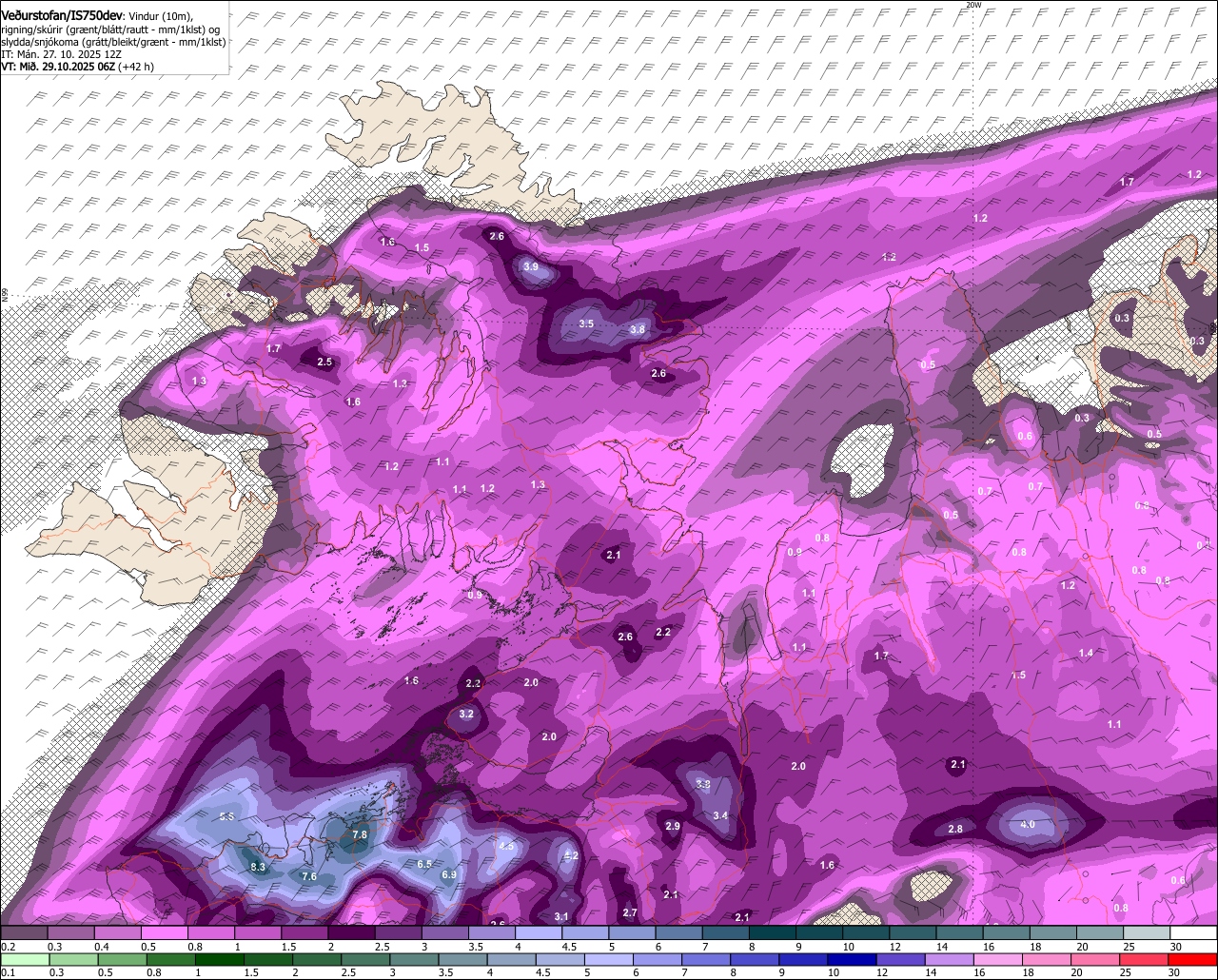The width and height of the screenshot is (1218, 980).
Task: Click the 4.0 precipitation value on the map
Action: click(x=1028, y=824)
